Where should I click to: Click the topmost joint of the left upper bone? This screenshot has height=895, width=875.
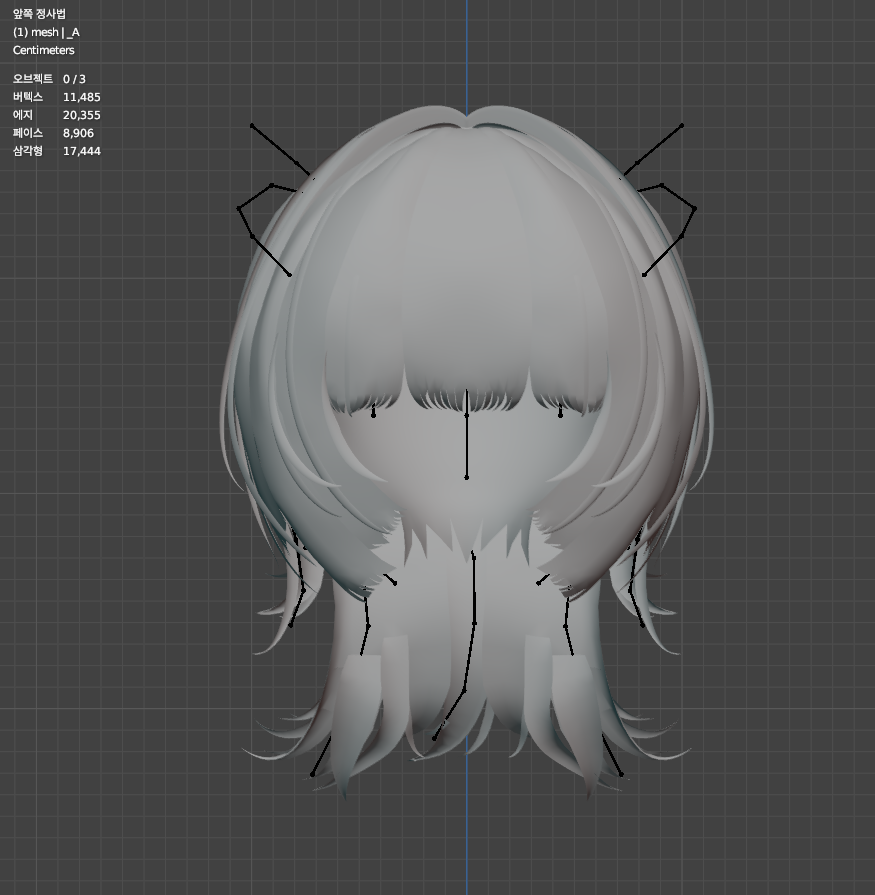coord(251,125)
